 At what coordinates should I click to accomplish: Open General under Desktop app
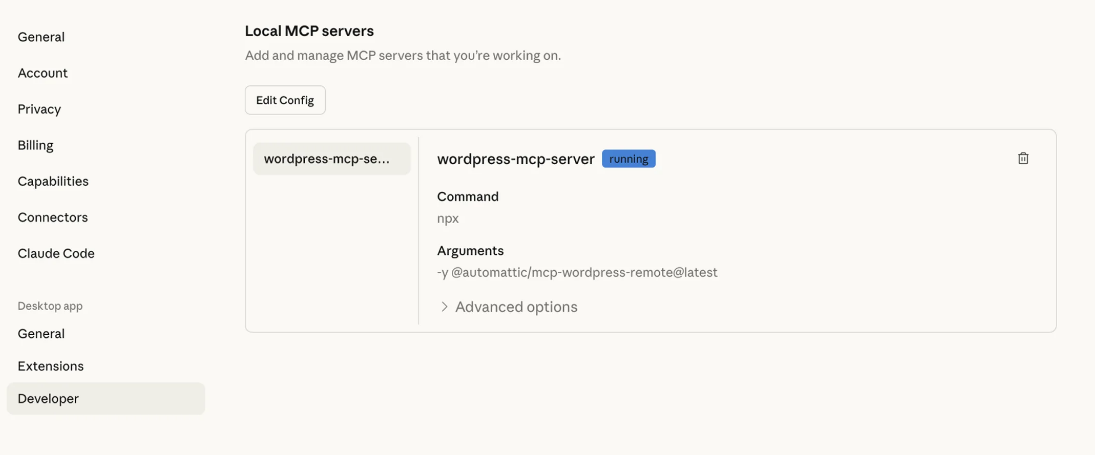coord(41,334)
